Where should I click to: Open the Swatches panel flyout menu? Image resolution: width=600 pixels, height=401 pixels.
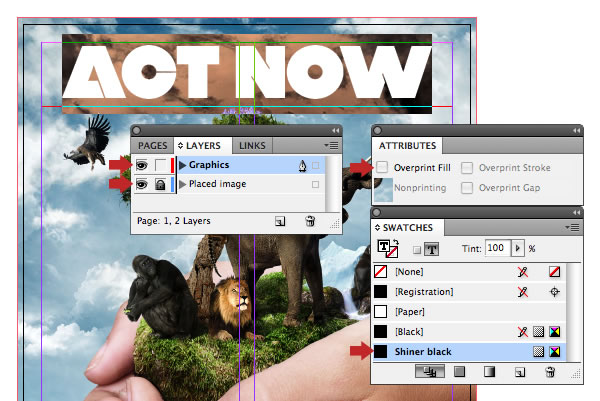click(x=572, y=227)
